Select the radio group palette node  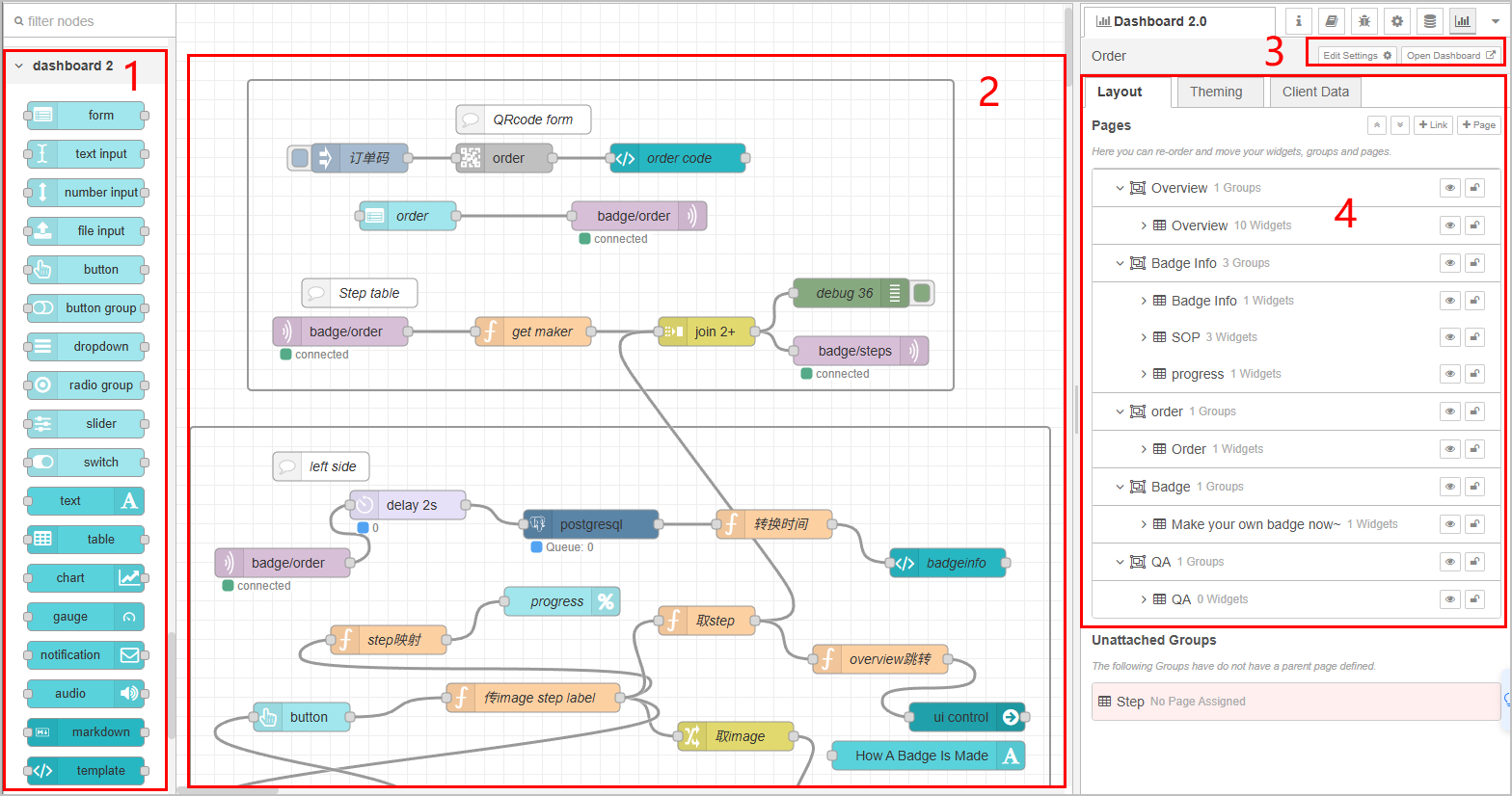pos(86,385)
